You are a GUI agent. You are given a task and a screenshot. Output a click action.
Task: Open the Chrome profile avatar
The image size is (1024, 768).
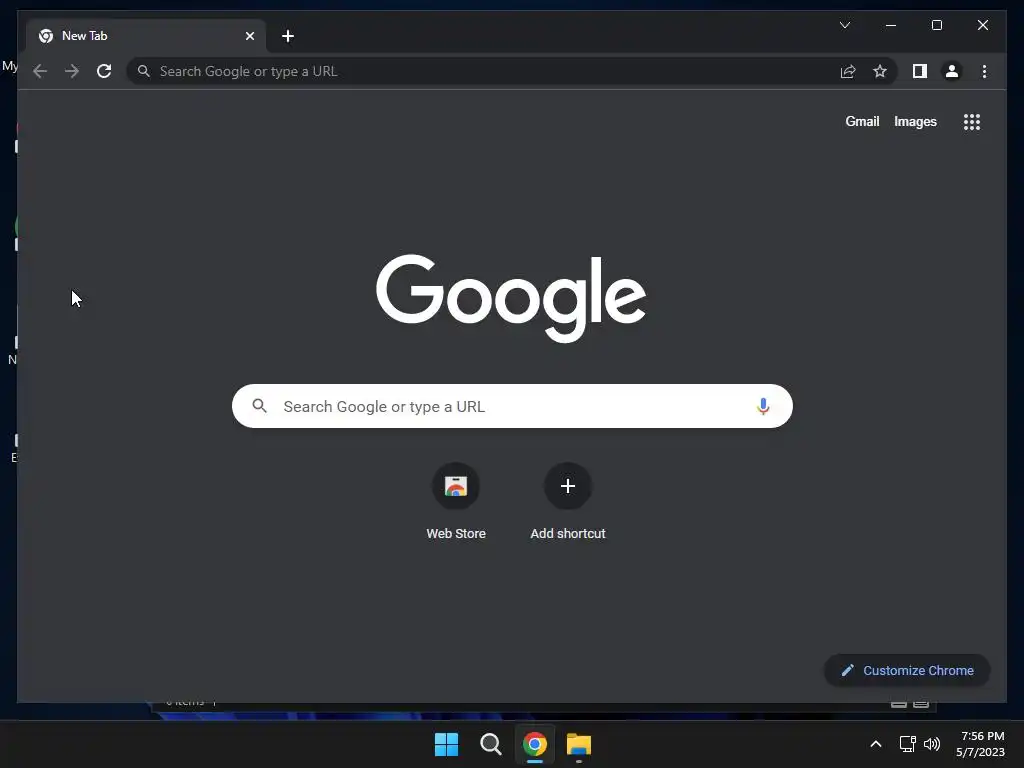[x=952, y=71]
